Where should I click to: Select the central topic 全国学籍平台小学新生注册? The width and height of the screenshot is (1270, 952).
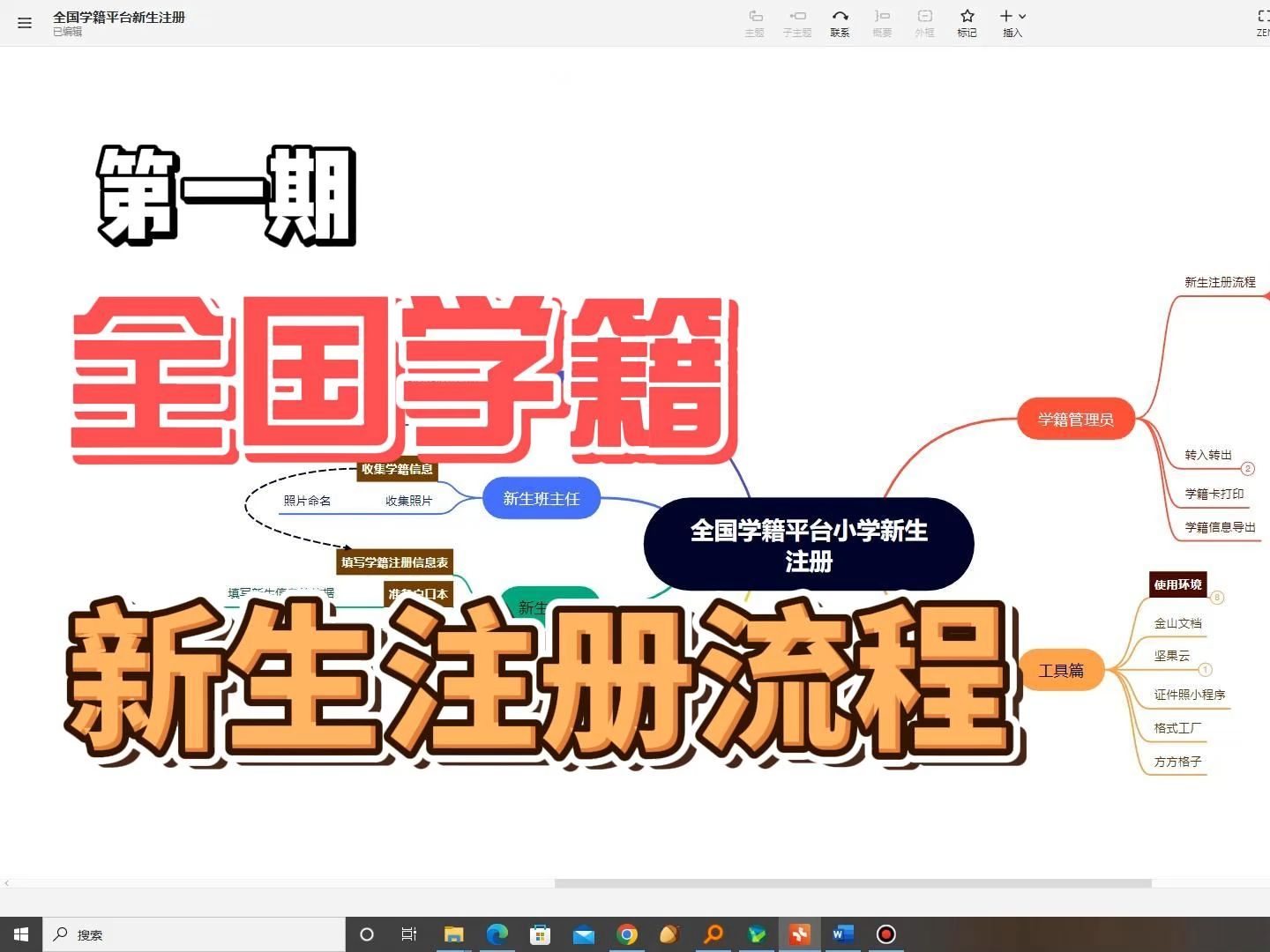(808, 544)
